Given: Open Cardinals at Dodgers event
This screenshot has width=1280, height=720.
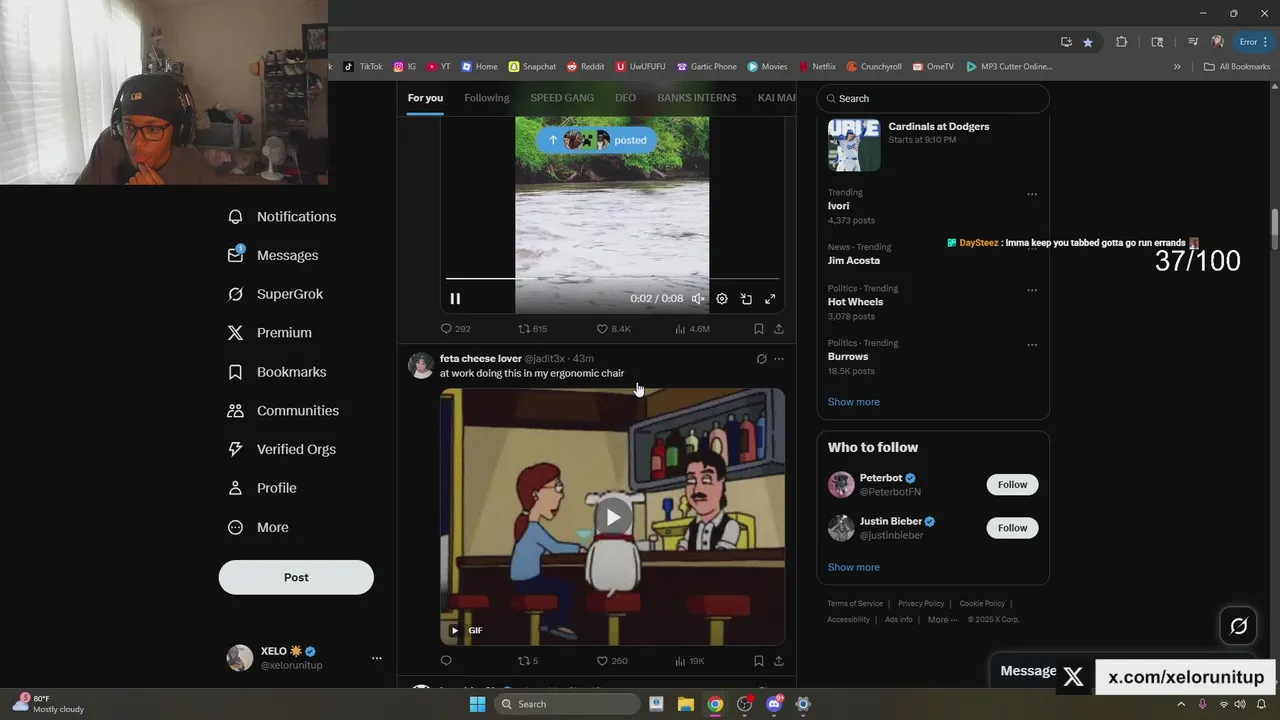Looking at the screenshot, I should 933,145.
